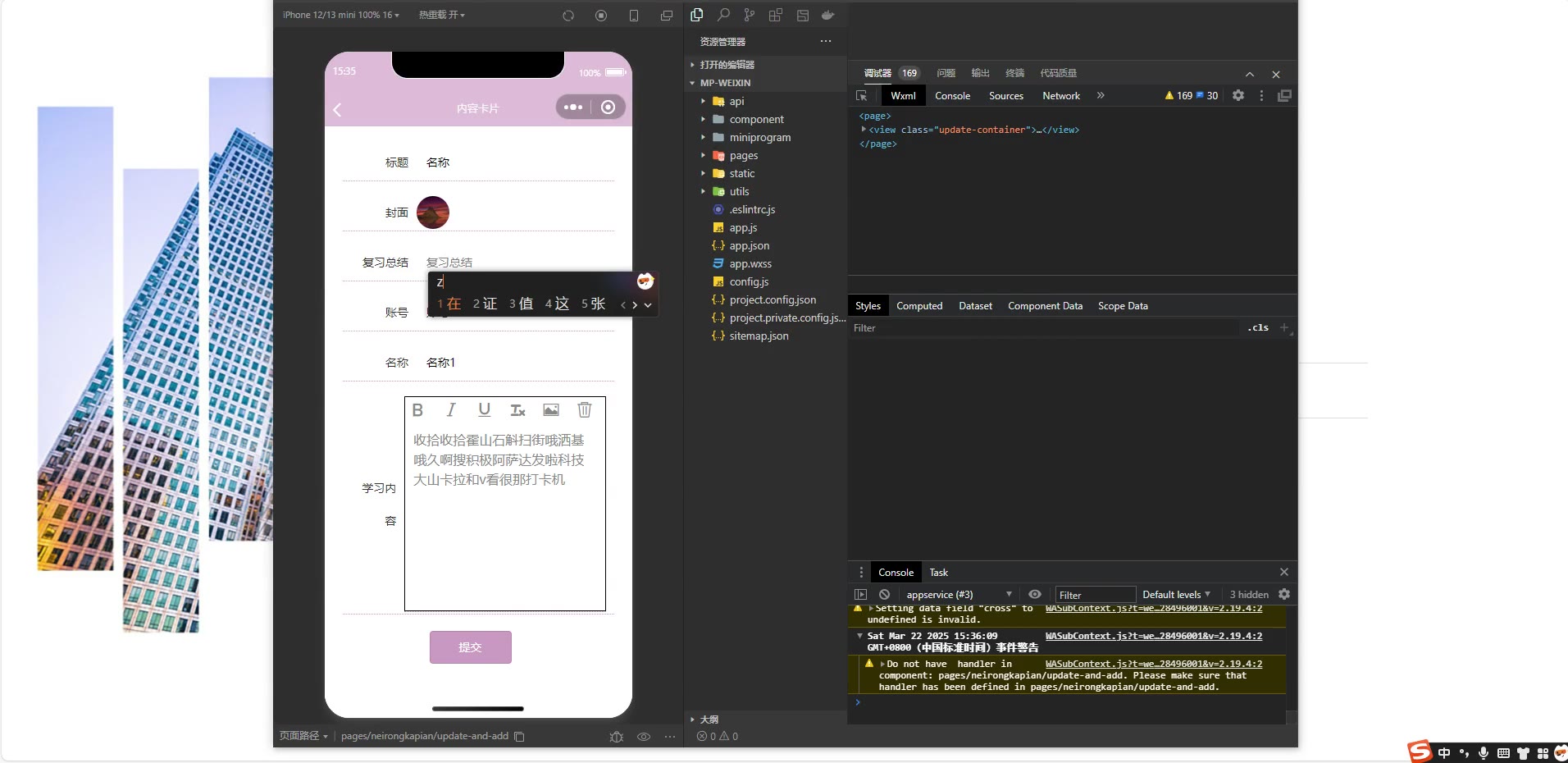Click the trash icon in editor toolbar
This screenshot has height=763, width=1568.
pos(584,410)
